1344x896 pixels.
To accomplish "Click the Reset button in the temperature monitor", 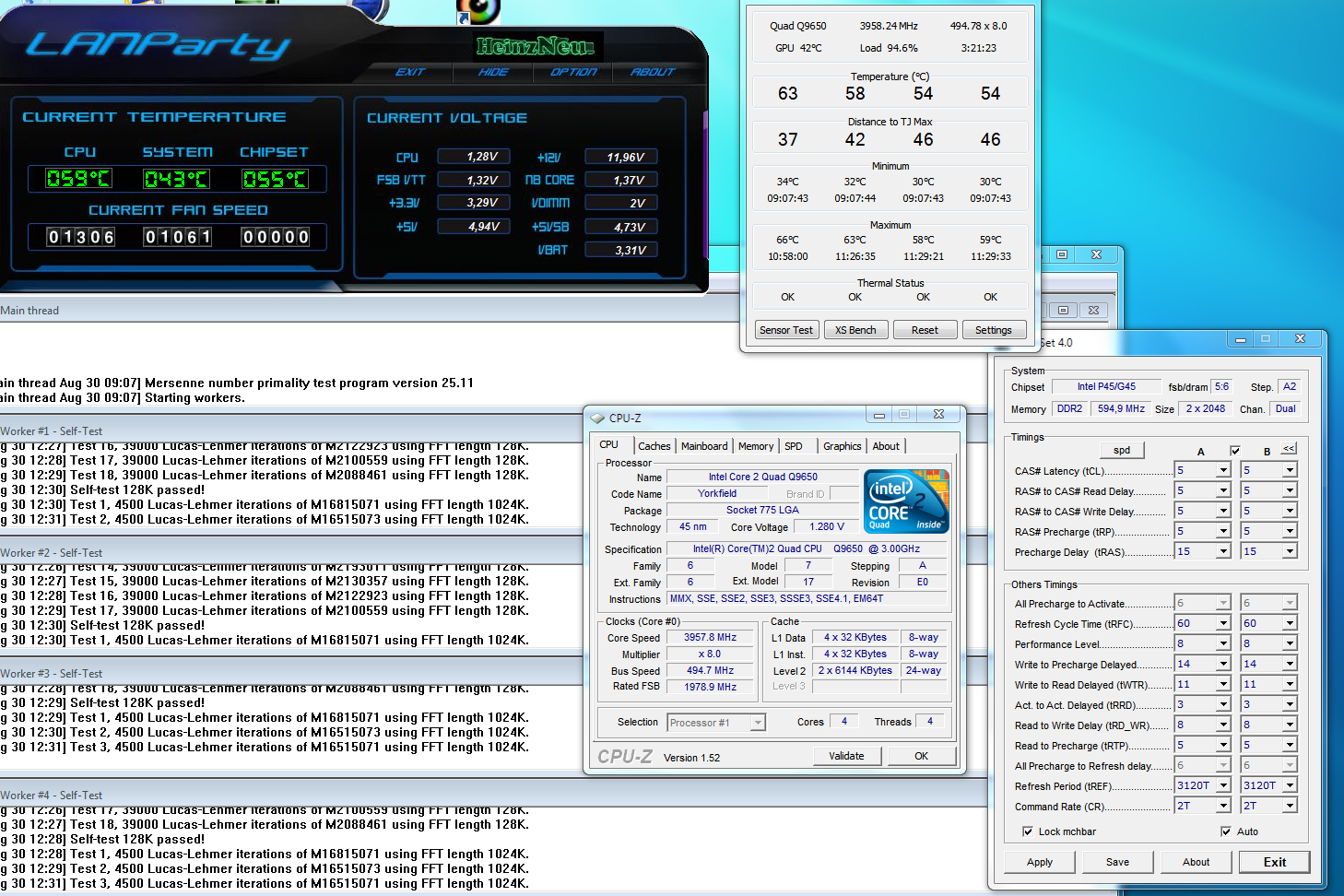I will 925,330.
